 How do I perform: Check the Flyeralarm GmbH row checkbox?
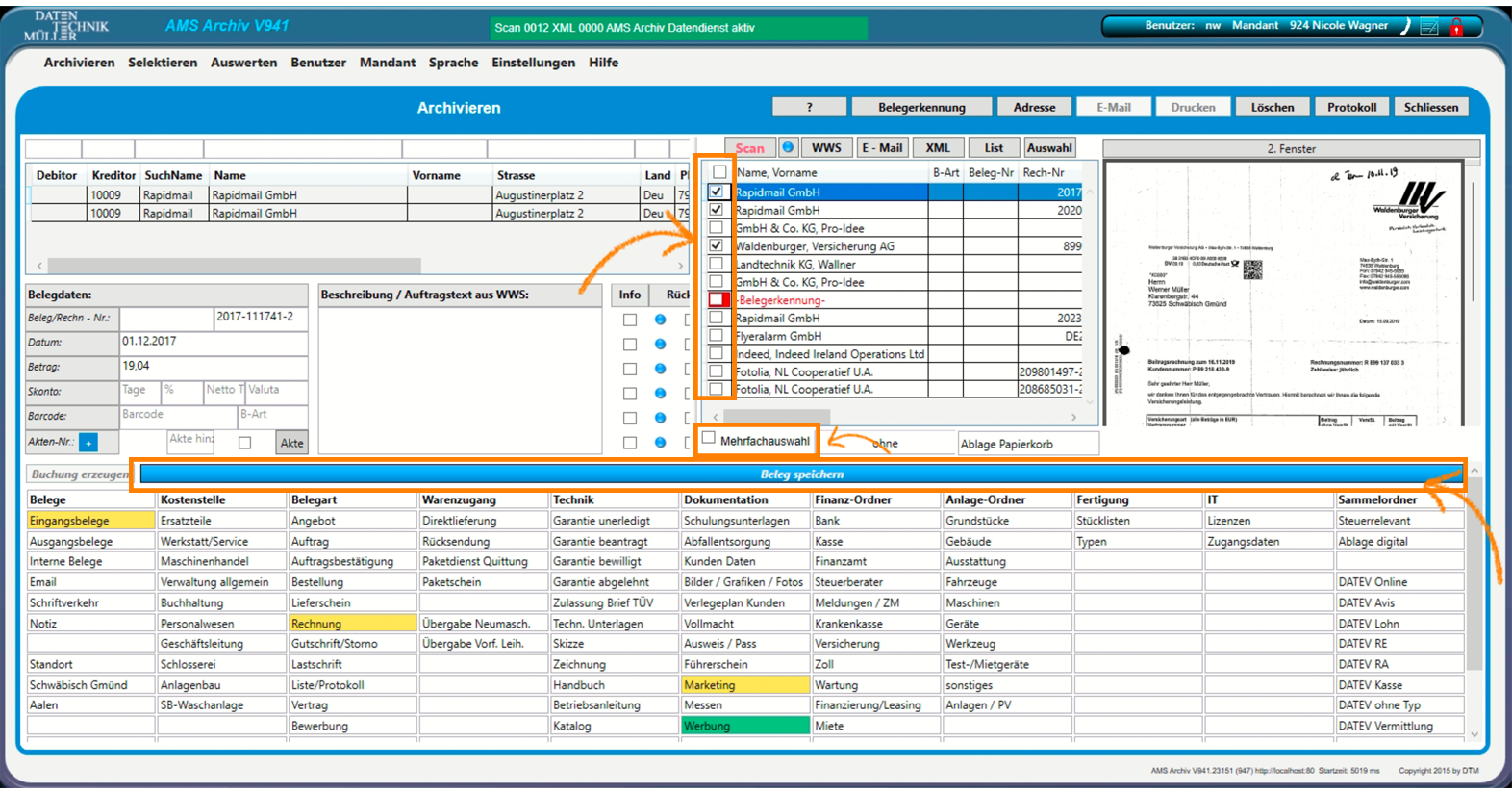click(716, 336)
